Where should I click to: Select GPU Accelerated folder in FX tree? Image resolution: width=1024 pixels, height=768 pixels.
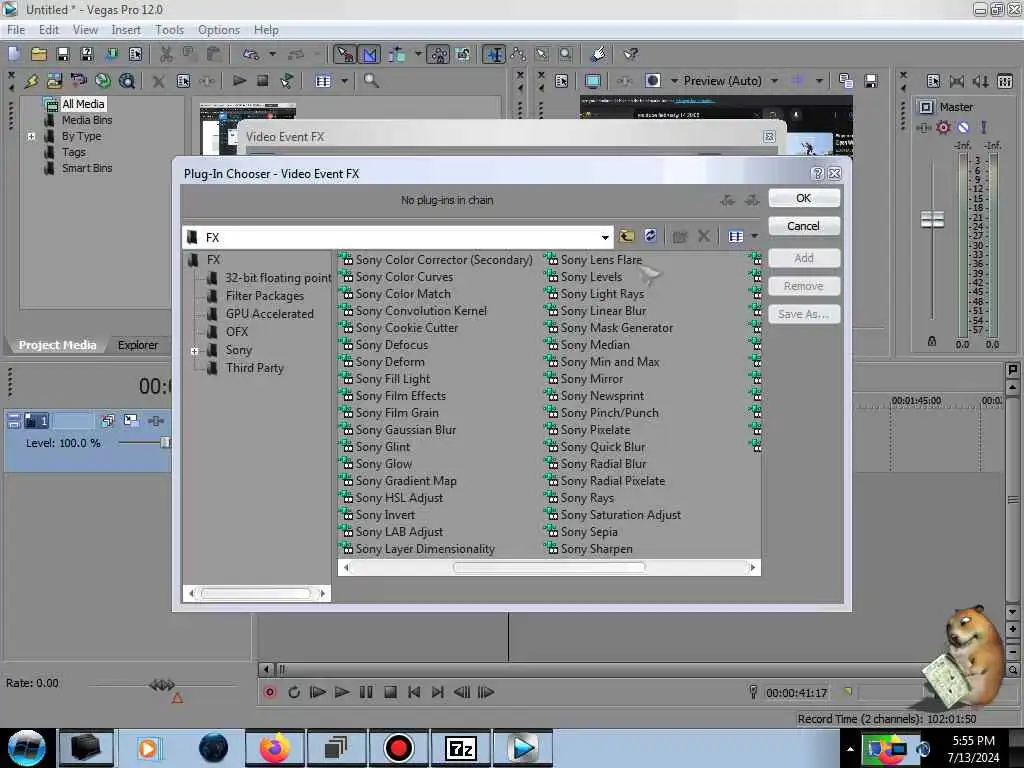[270, 314]
